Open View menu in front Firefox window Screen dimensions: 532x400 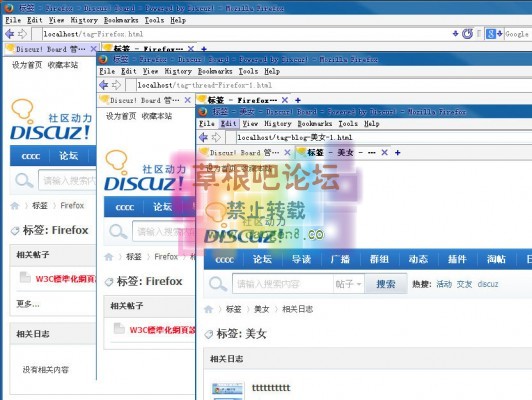click(250, 123)
